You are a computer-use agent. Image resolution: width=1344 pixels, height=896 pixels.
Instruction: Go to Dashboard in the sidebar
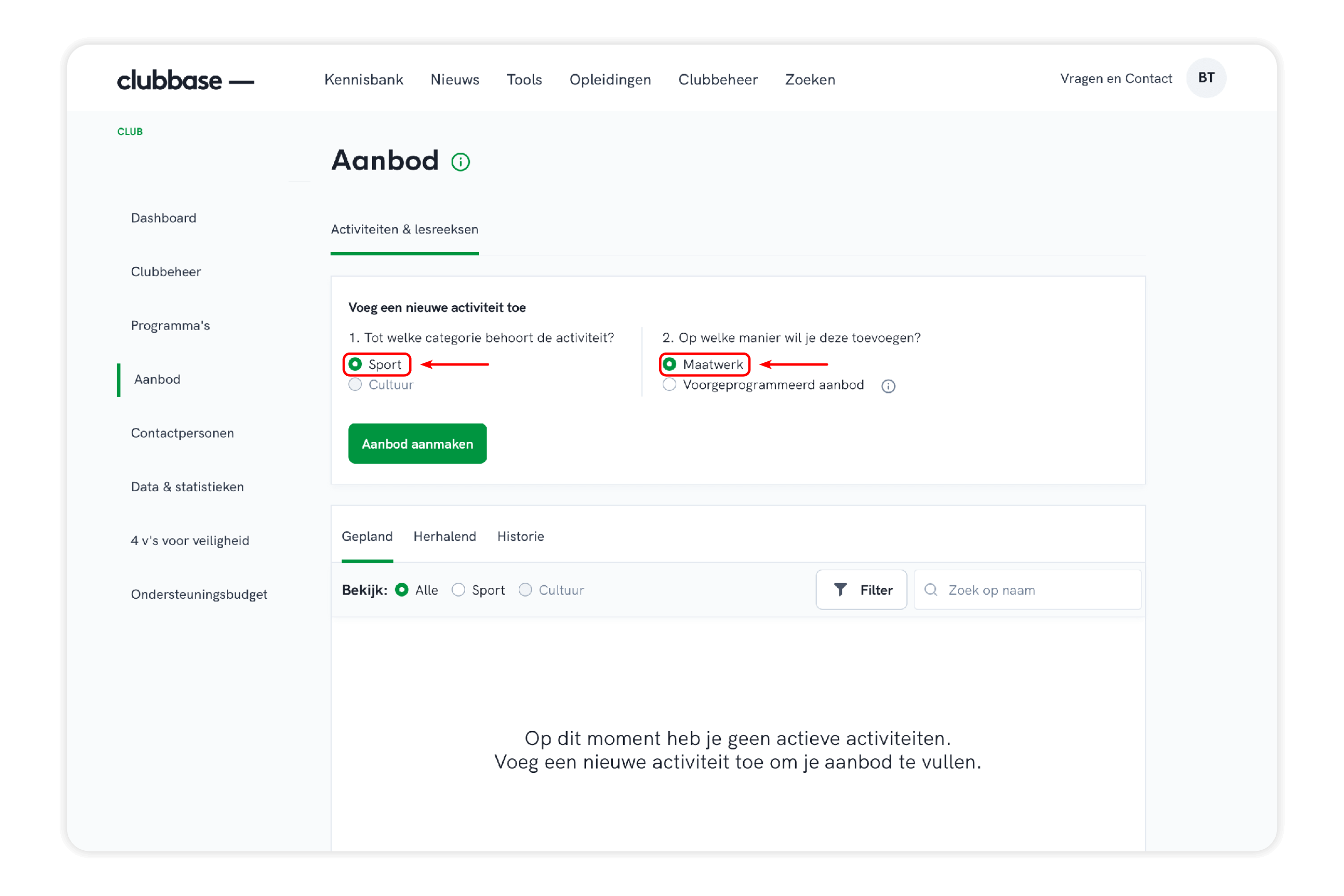coord(163,218)
